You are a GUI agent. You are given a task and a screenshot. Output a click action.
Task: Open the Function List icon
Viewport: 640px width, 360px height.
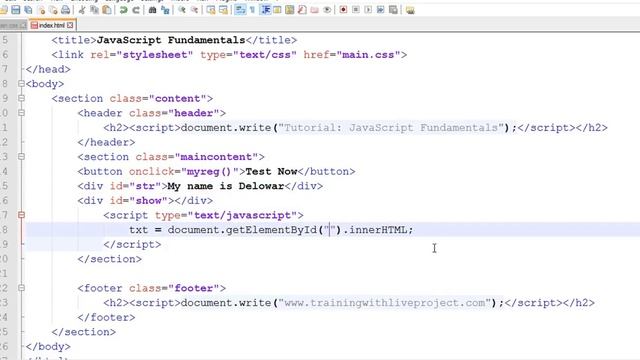(302, 10)
